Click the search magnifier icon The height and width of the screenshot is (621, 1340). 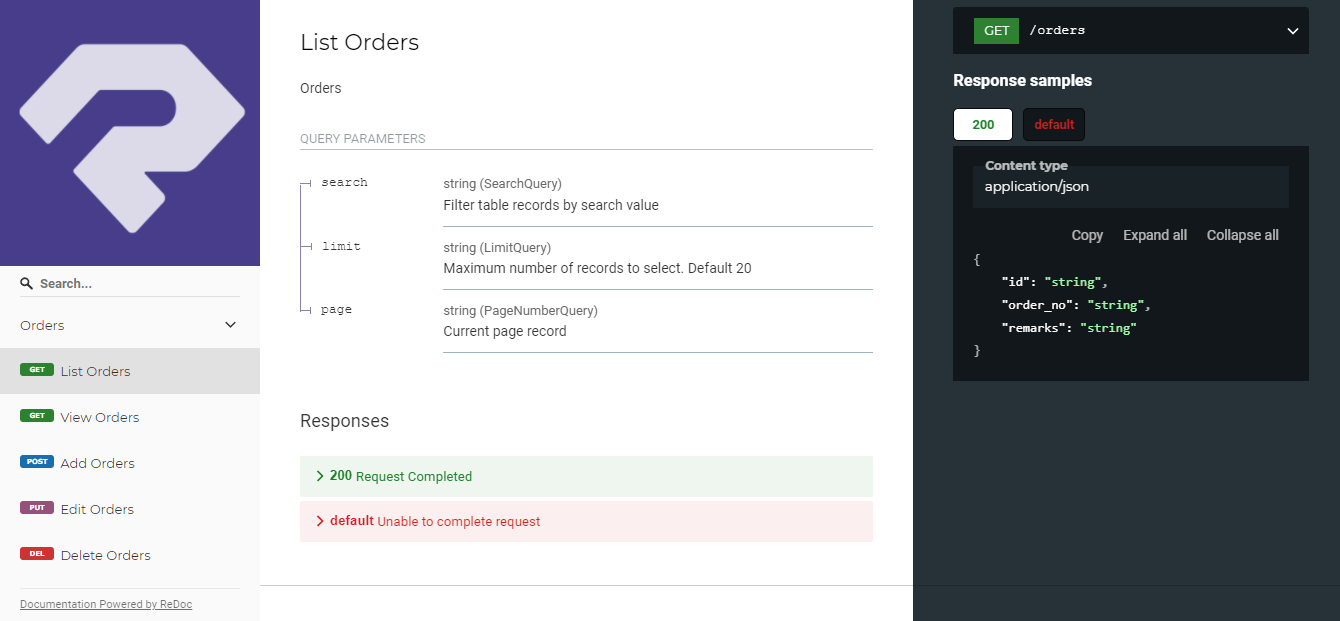(x=27, y=284)
